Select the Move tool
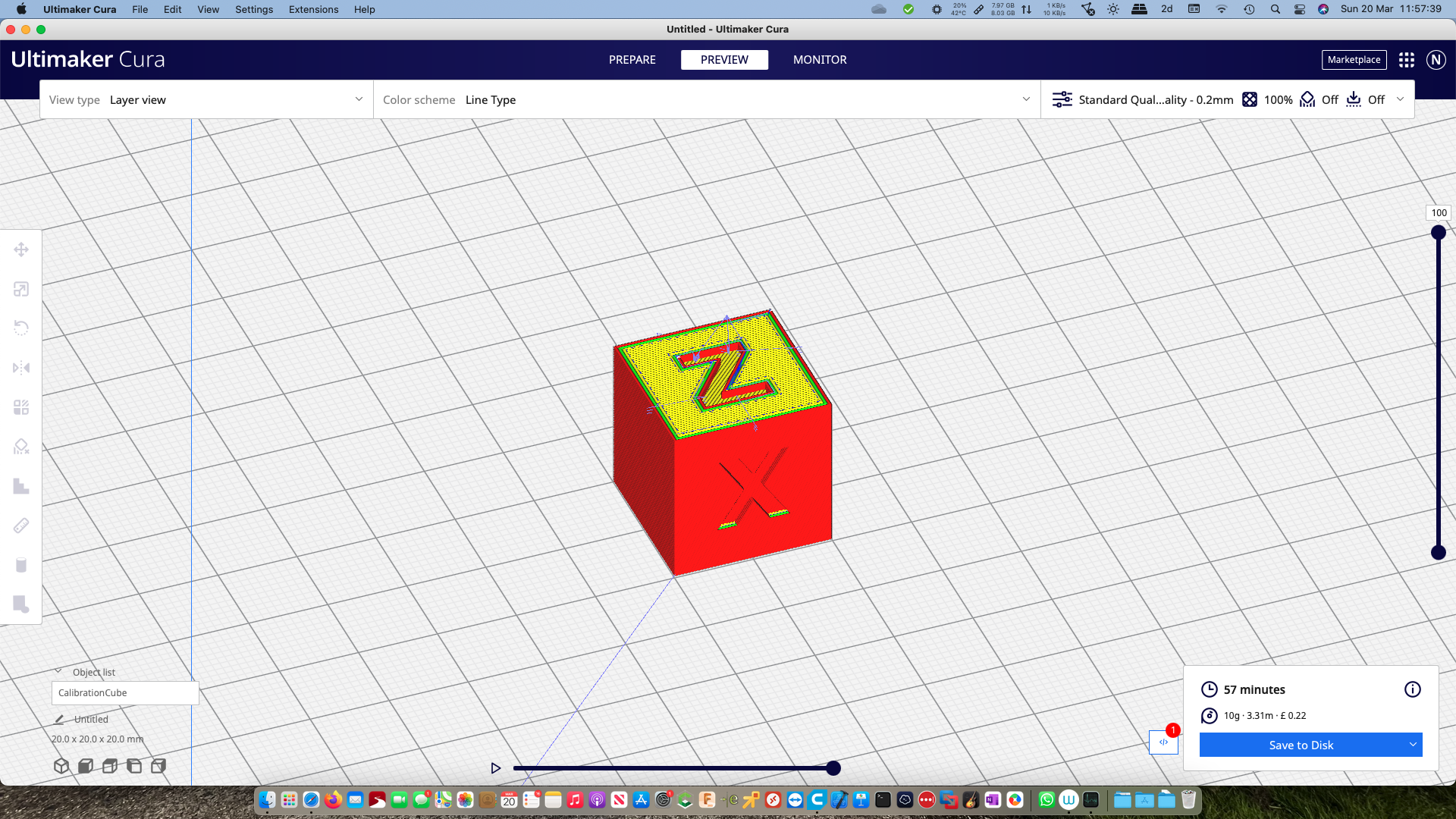 pos(21,249)
